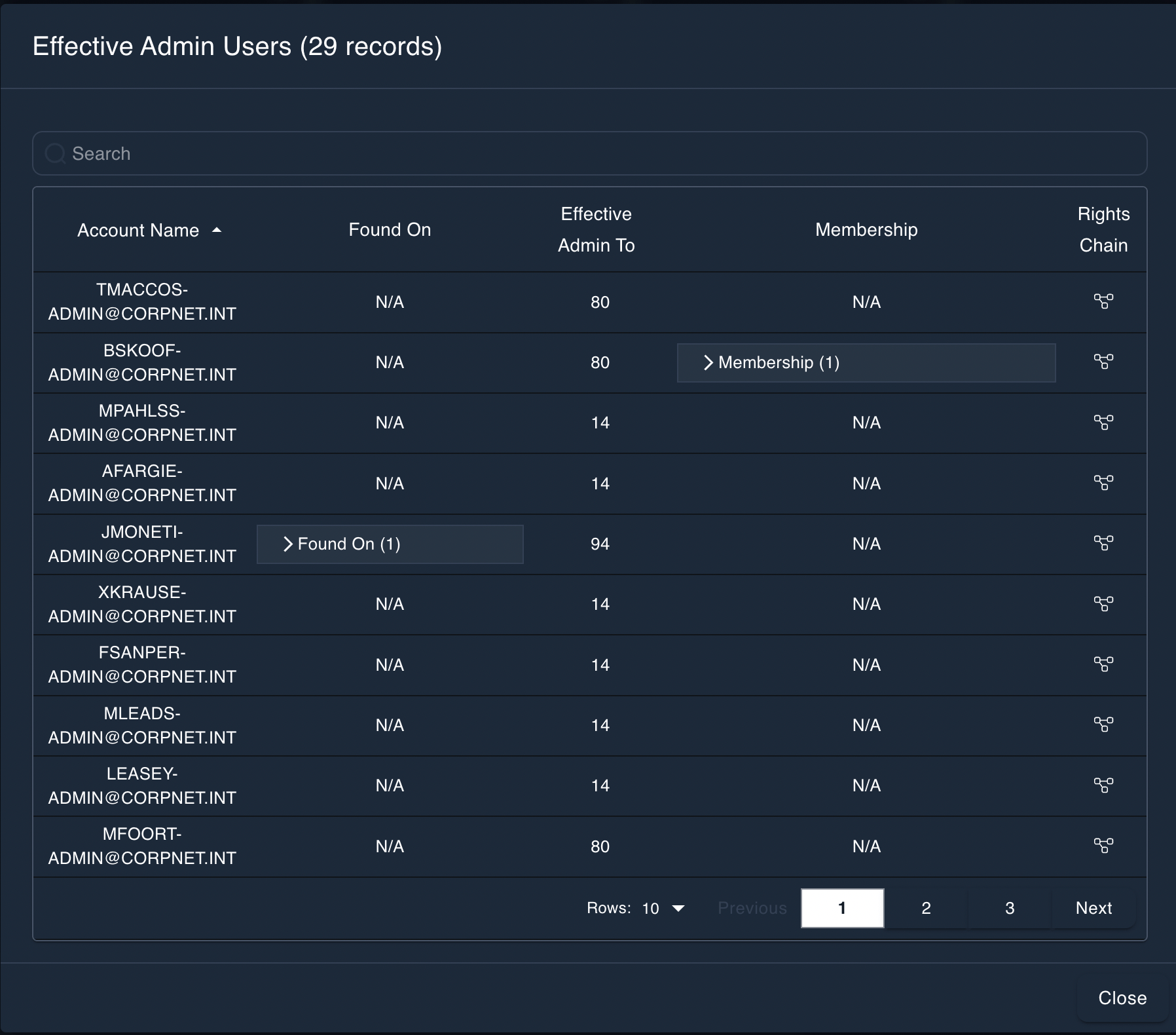Open the Rights Chain for TMACCOS-ADMIN
Image resolution: width=1176 pixels, height=1035 pixels.
(x=1105, y=301)
